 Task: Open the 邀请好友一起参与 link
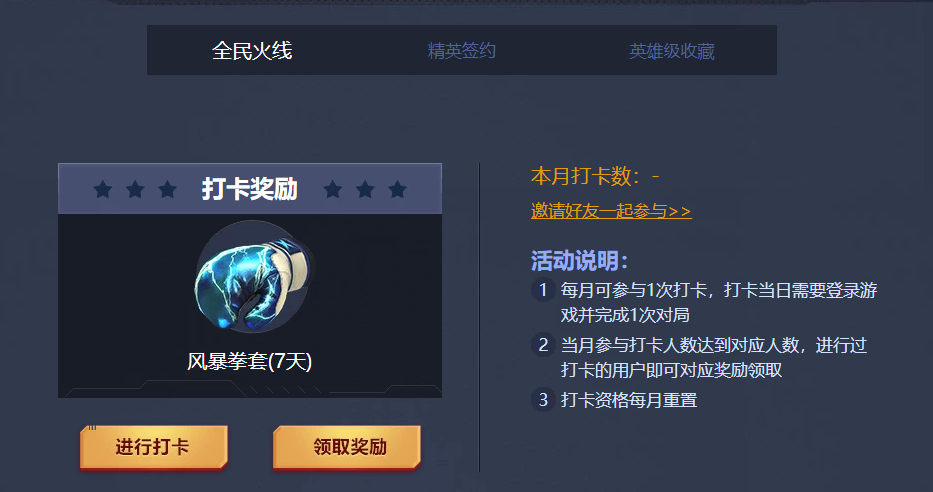pyautogui.click(x=611, y=211)
